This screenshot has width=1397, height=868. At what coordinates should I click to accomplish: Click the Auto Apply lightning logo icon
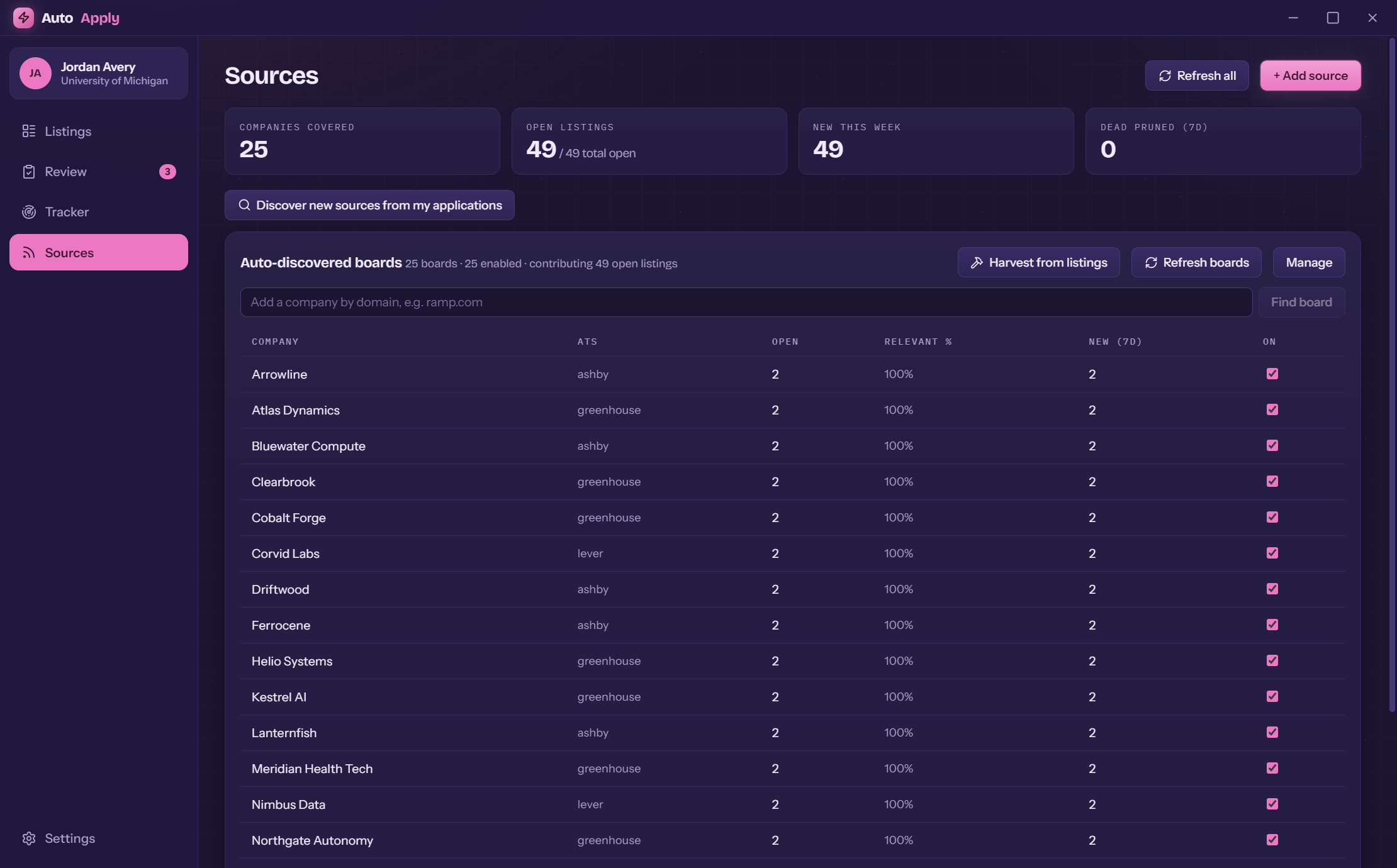pyautogui.click(x=23, y=18)
